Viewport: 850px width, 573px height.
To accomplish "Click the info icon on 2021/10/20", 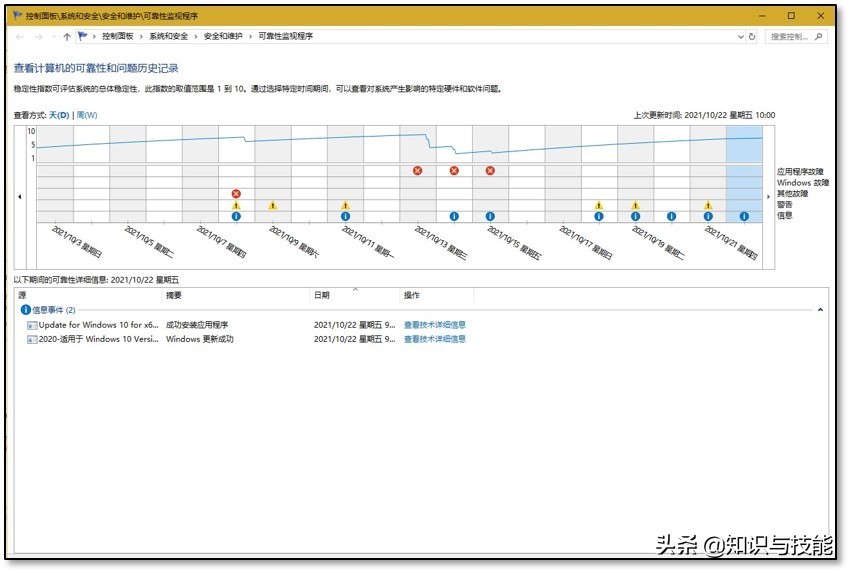I will click(x=671, y=216).
